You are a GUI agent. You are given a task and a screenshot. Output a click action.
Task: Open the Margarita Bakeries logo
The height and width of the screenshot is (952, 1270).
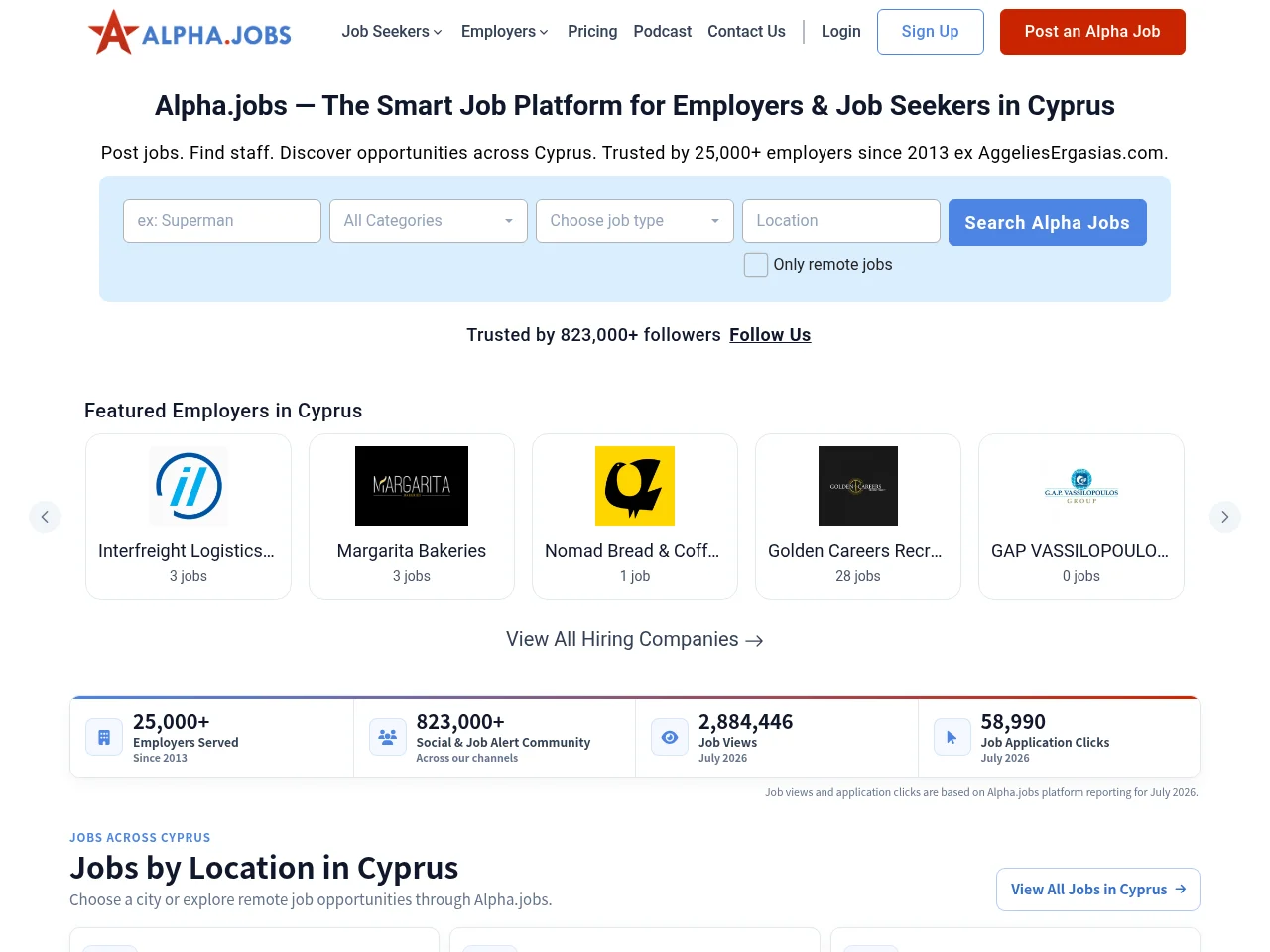coord(412,486)
